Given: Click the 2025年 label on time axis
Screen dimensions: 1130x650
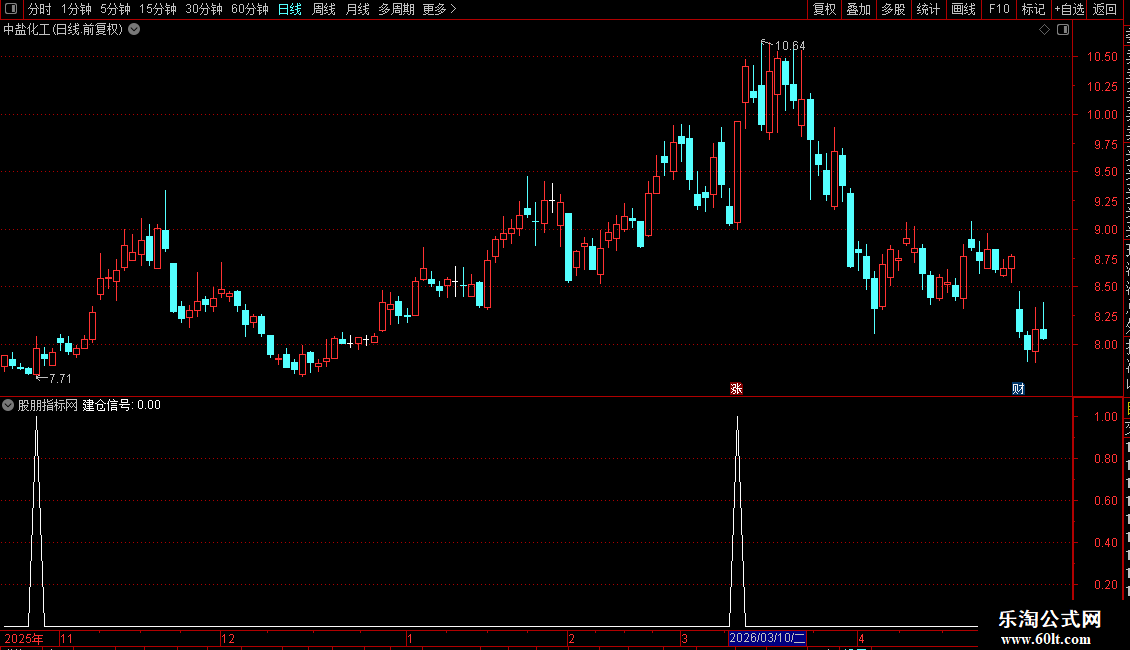Looking at the screenshot, I should tap(24, 638).
